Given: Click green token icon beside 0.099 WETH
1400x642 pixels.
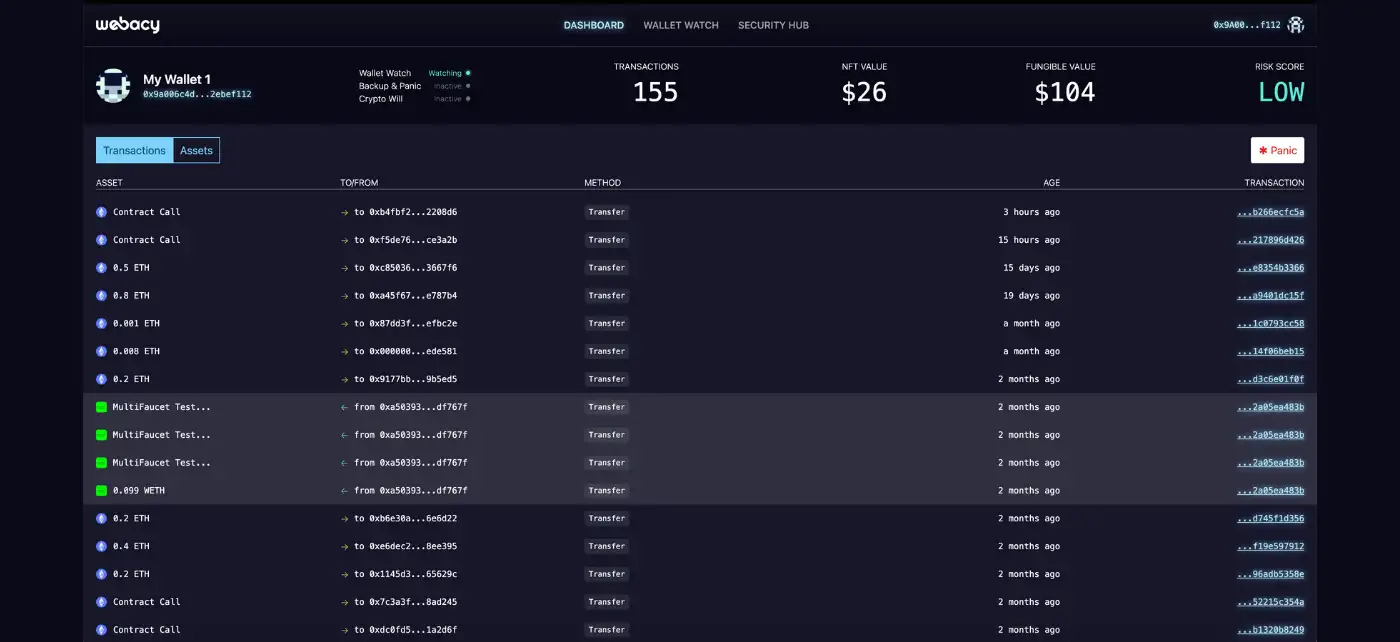Looking at the screenshot, I should 101,491.
